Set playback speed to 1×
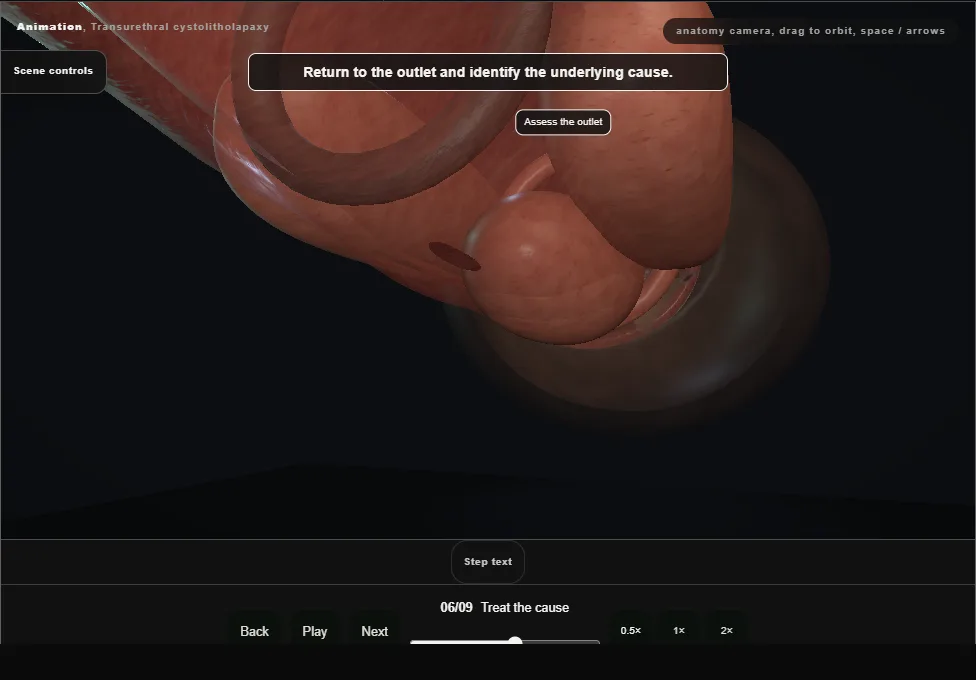 (678, 630)
